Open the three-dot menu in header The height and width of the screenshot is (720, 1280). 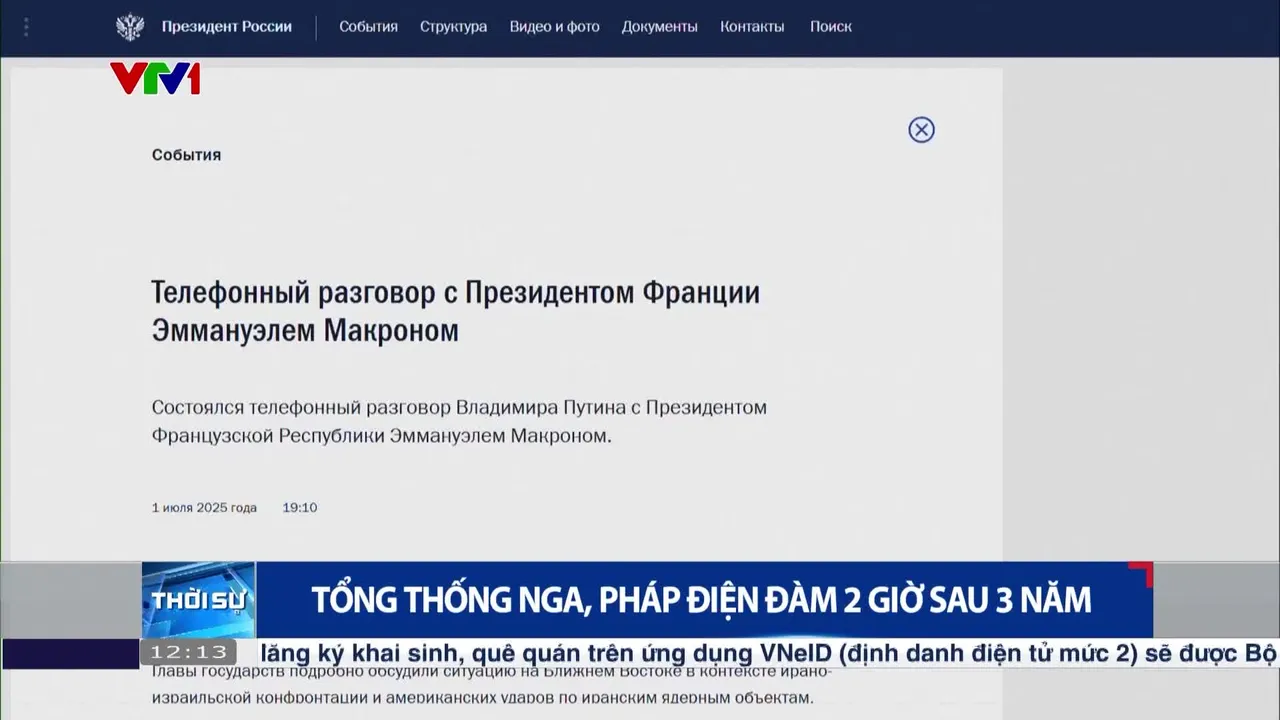pyautogui.click(x=26, y=27)
